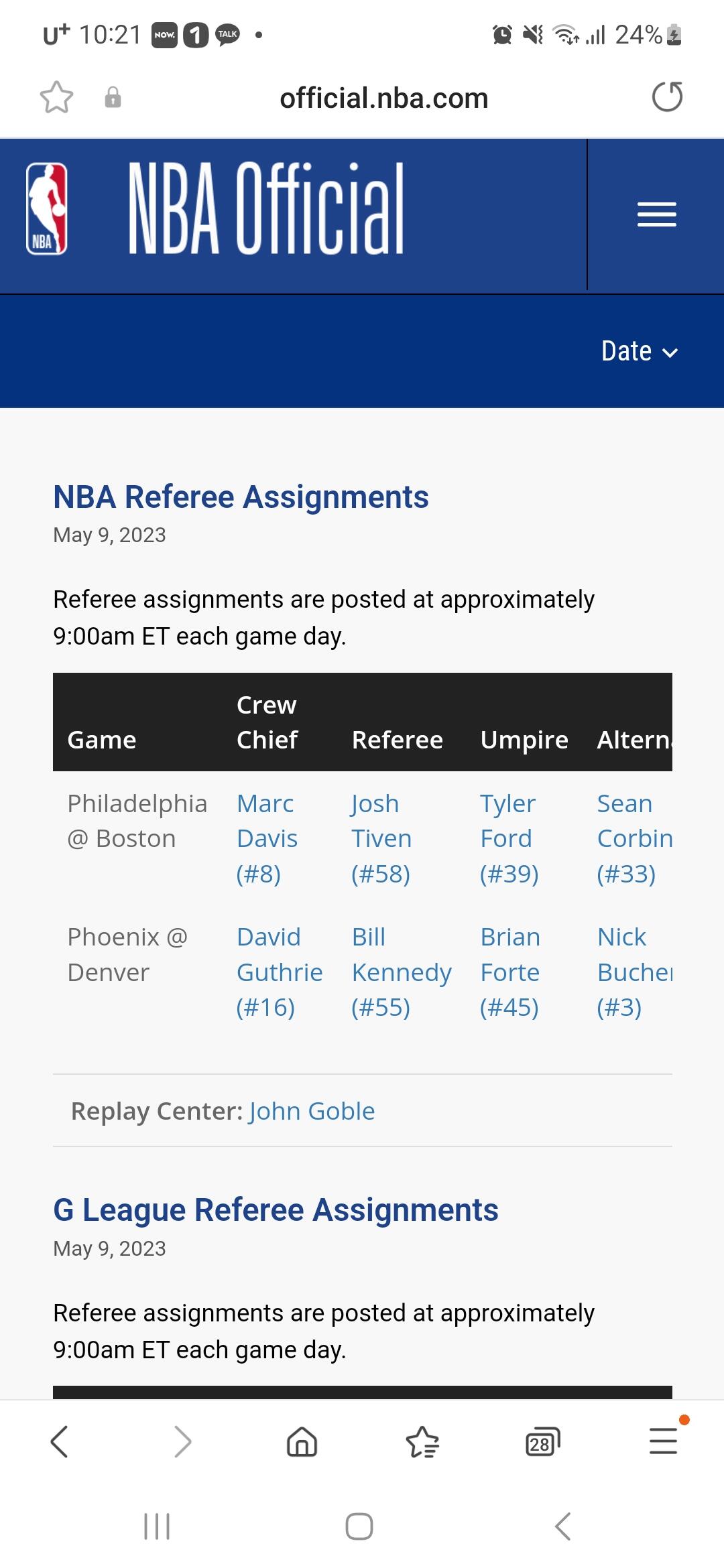Viewport: 724px width, 1568px height.
Task: Tap the NBA logo
Action: point(47,209)
